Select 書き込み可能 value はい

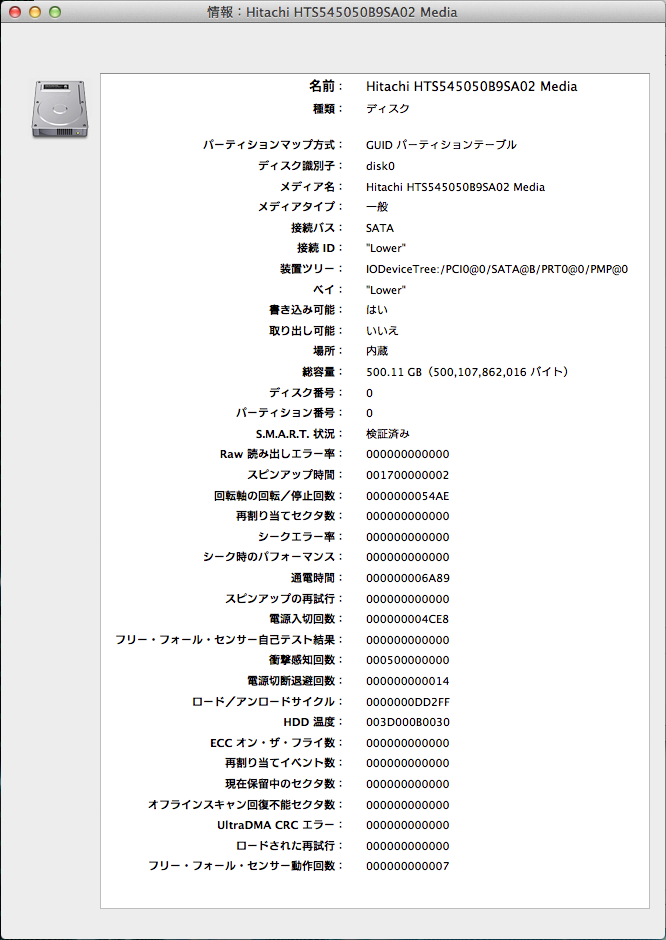tap(376, 310)
